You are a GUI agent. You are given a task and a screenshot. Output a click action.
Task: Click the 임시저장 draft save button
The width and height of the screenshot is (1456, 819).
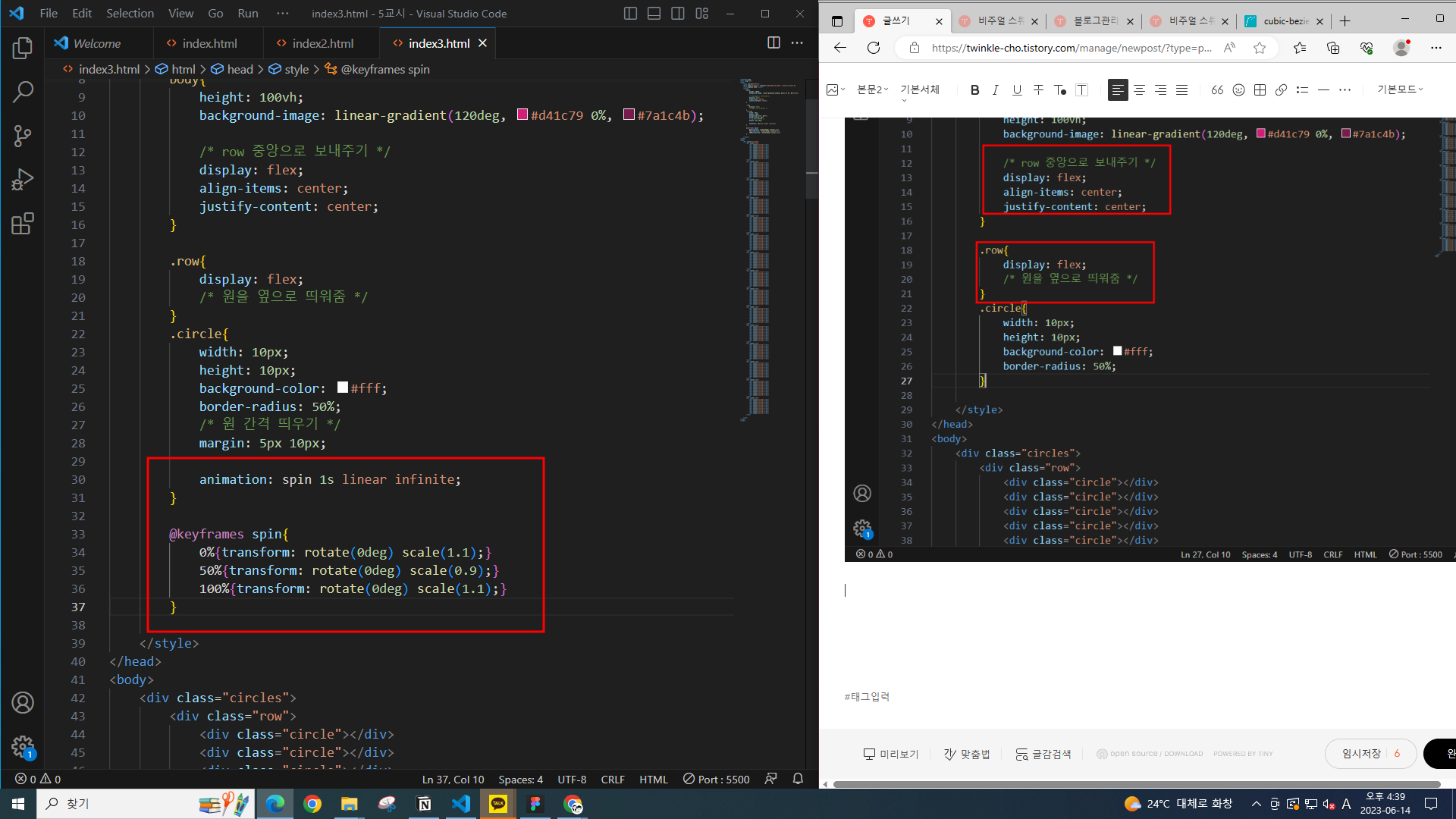[x=1361, y=753]
